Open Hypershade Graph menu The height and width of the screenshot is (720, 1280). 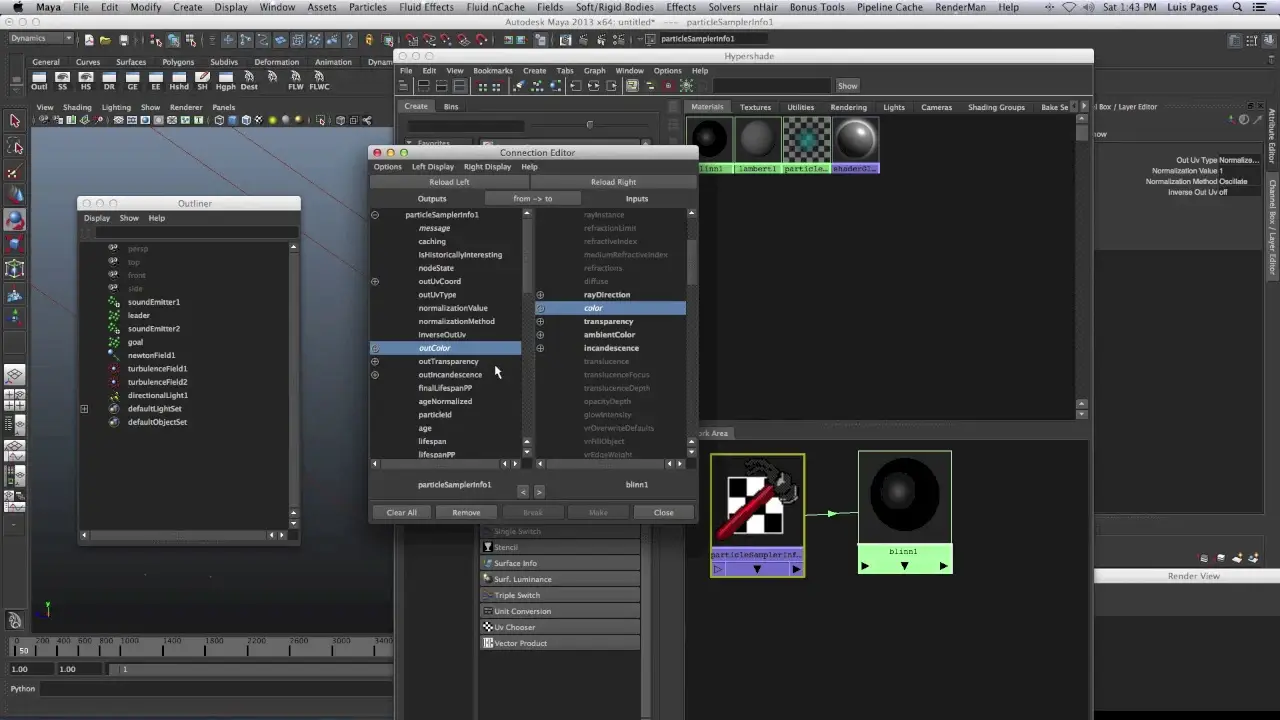coord(594,71)
